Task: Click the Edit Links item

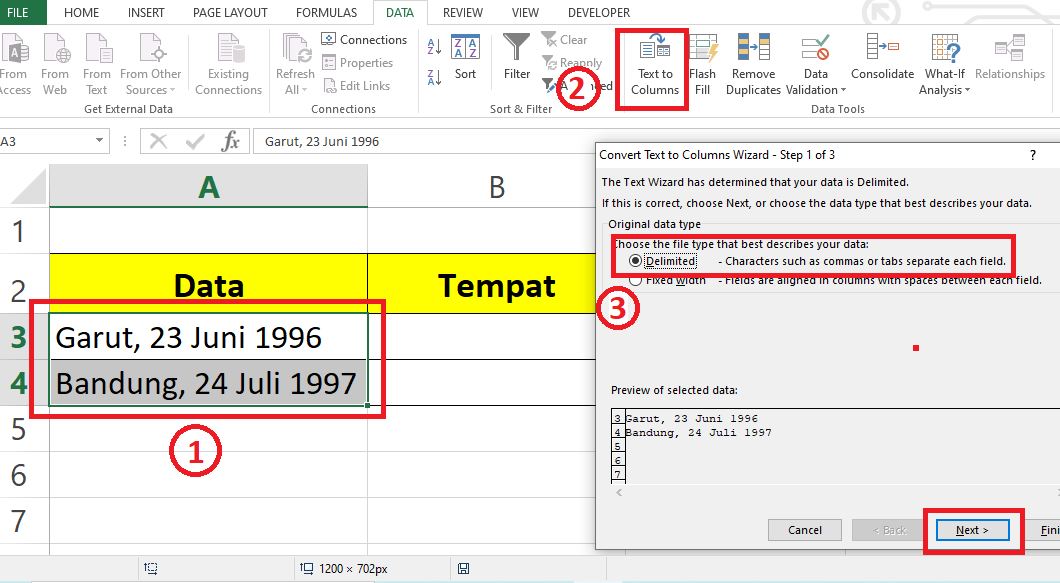Action: point(356,86)
